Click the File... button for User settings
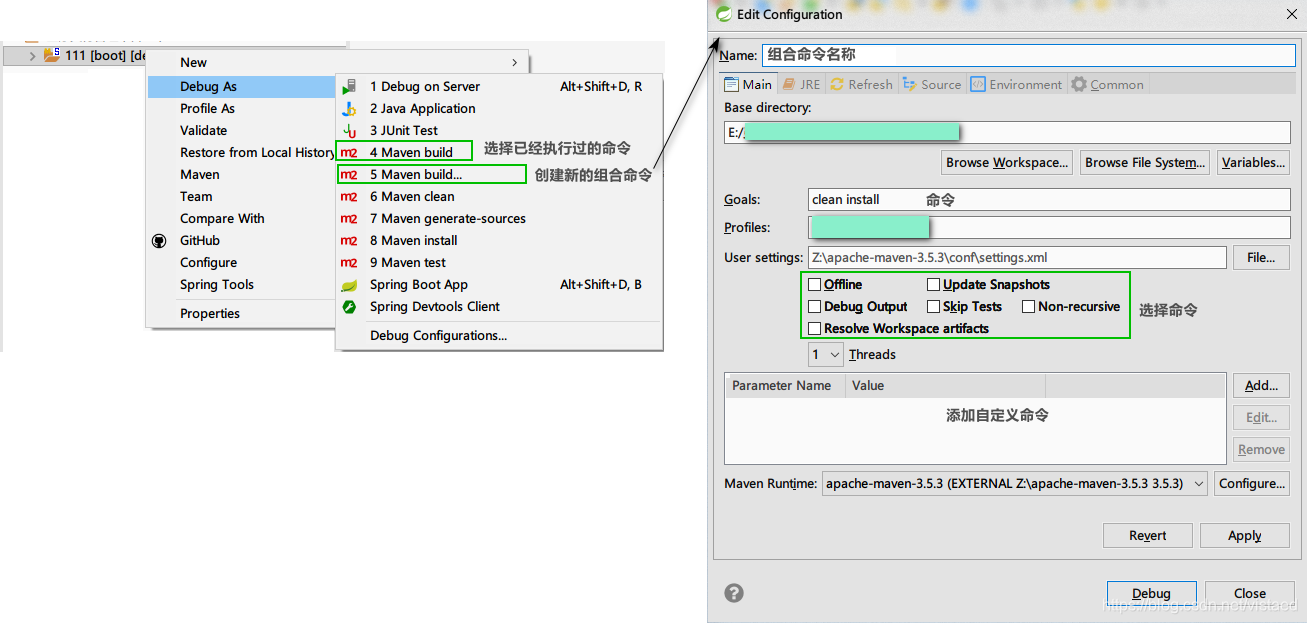The height and width of the screenshot is (624, 1307). [1261, 258]
